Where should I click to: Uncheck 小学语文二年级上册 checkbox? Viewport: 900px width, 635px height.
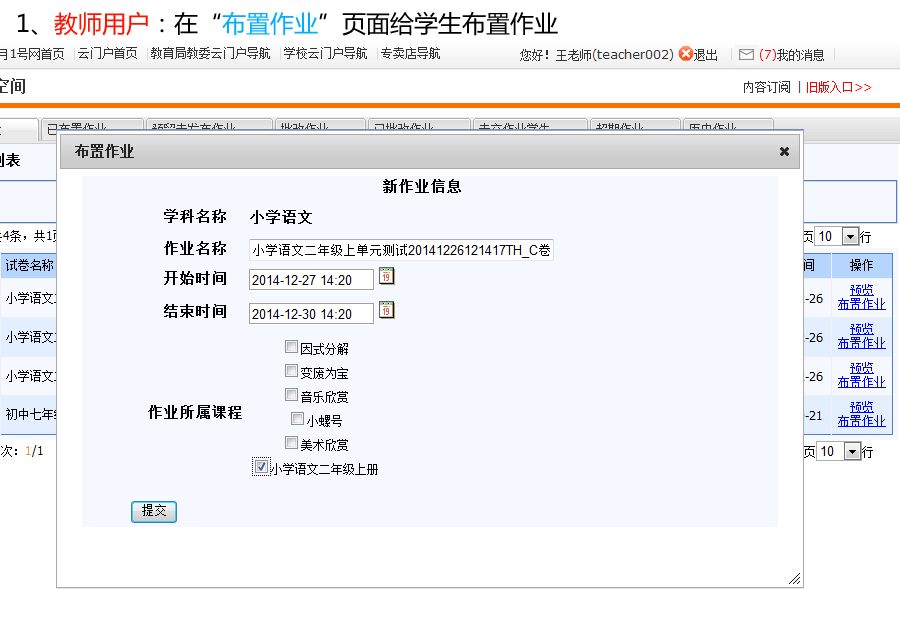tap(261, 467)
